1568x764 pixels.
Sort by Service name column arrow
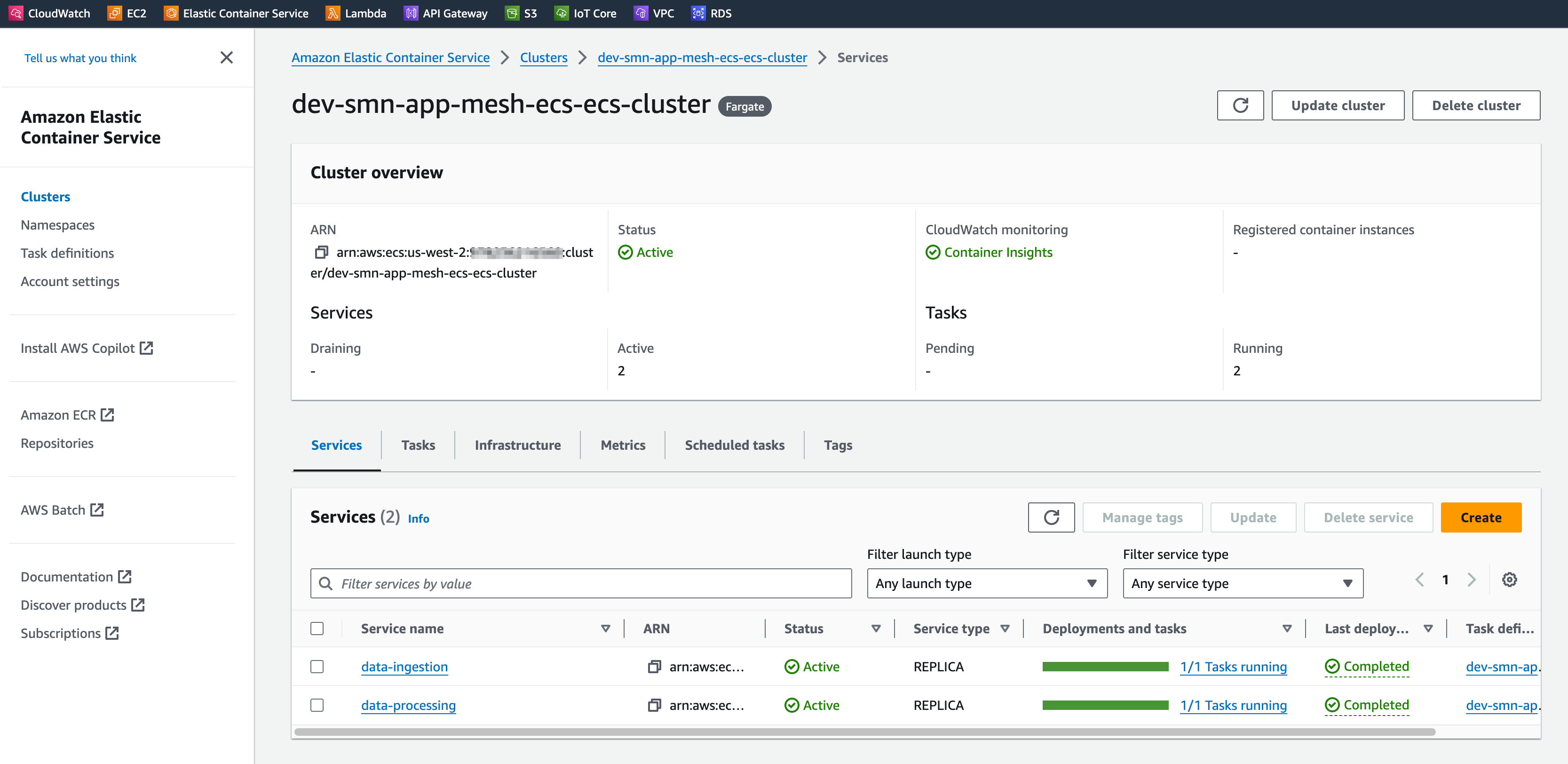[606, 628]
